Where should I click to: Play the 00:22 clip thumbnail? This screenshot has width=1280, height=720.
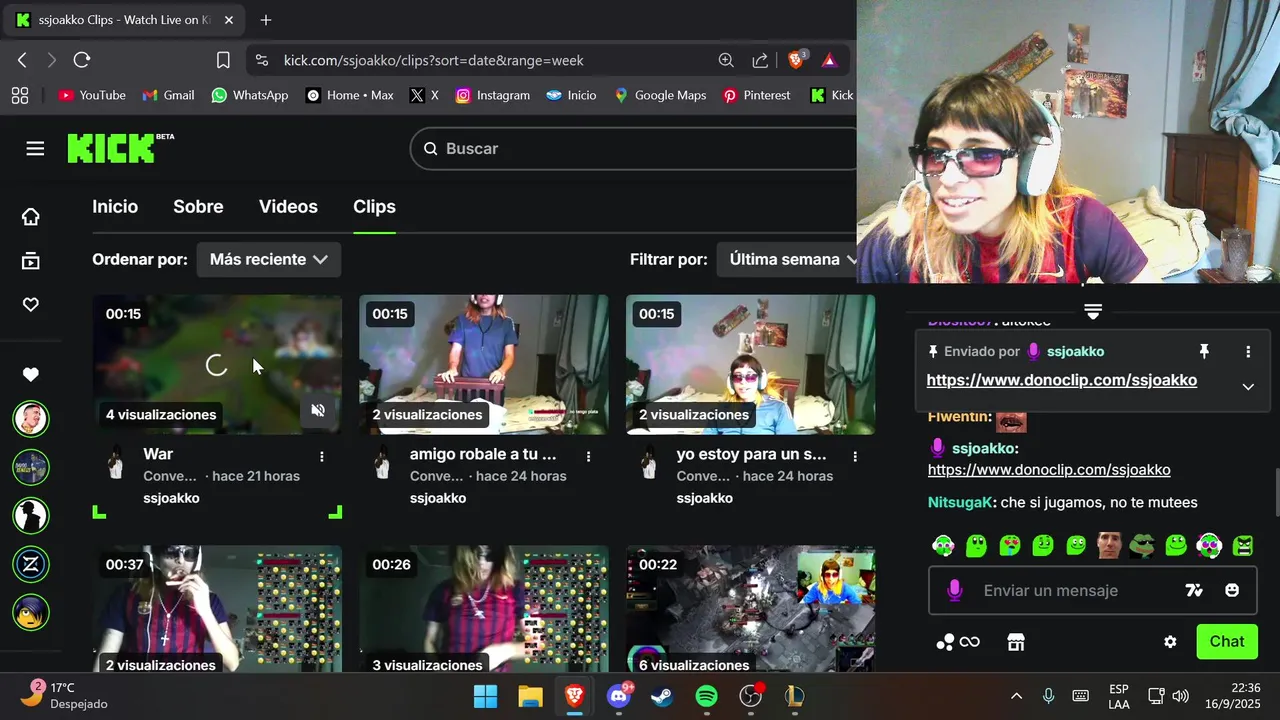750,610
